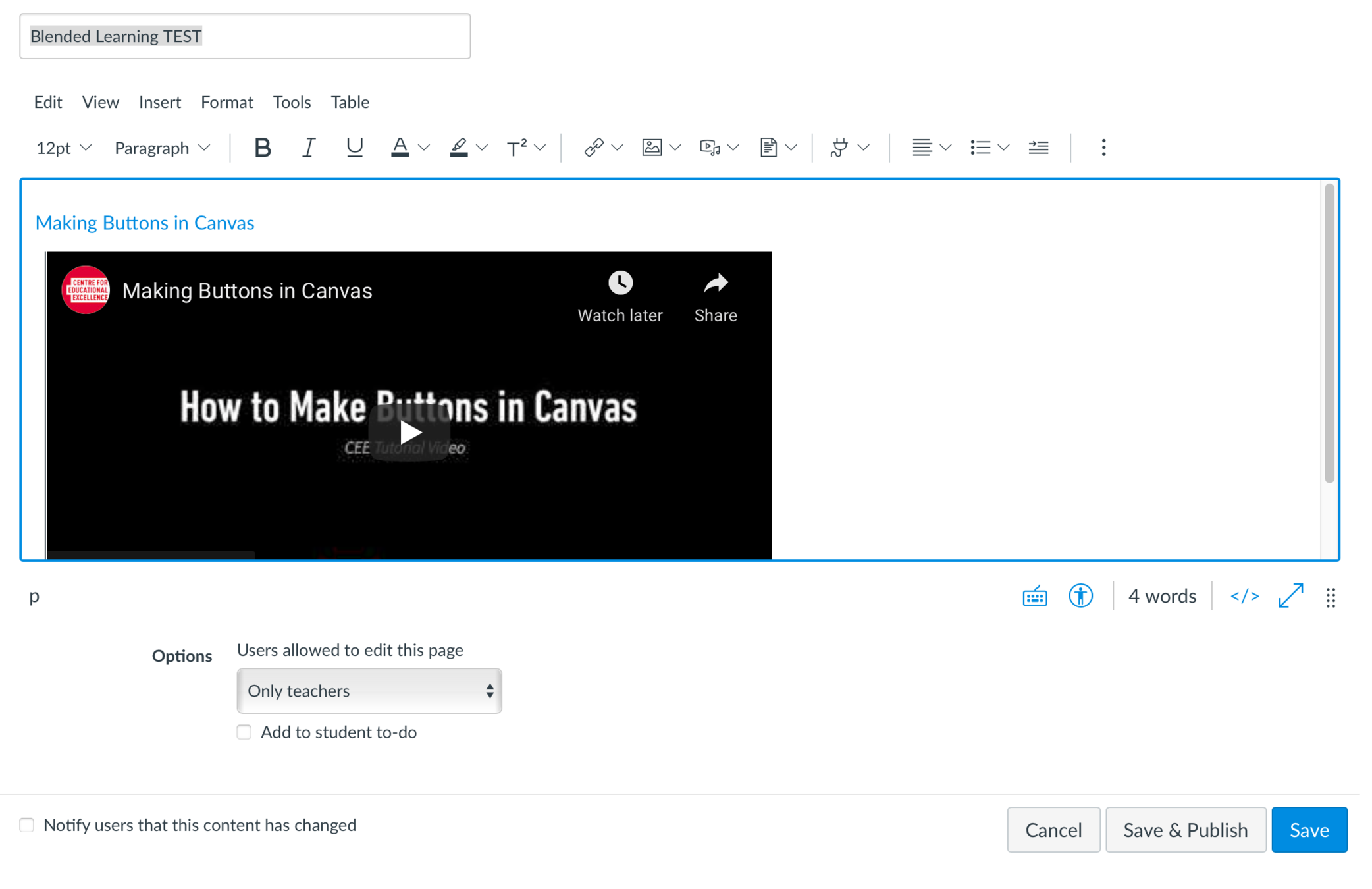Screen dimensions: 1372x889
Task: Check Notify users content has changed
Action: [x=27, y=825]
